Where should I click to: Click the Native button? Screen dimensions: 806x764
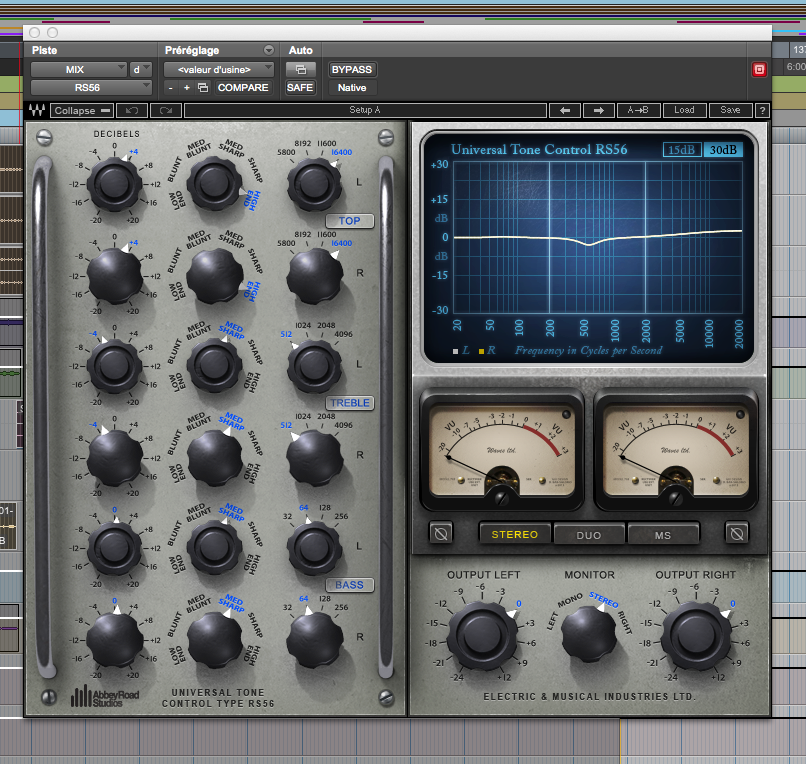(352, 88)
